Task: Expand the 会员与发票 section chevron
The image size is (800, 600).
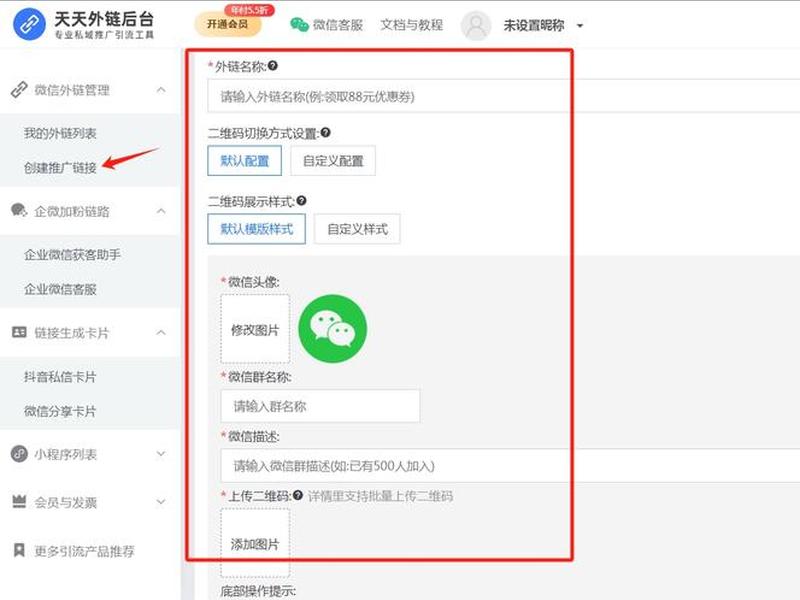Action: [x=161, y=502]
